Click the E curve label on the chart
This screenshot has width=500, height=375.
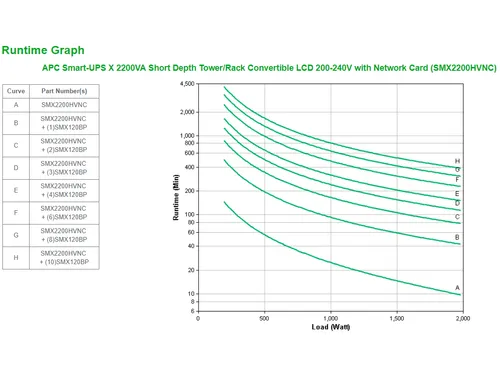[457, 193]
